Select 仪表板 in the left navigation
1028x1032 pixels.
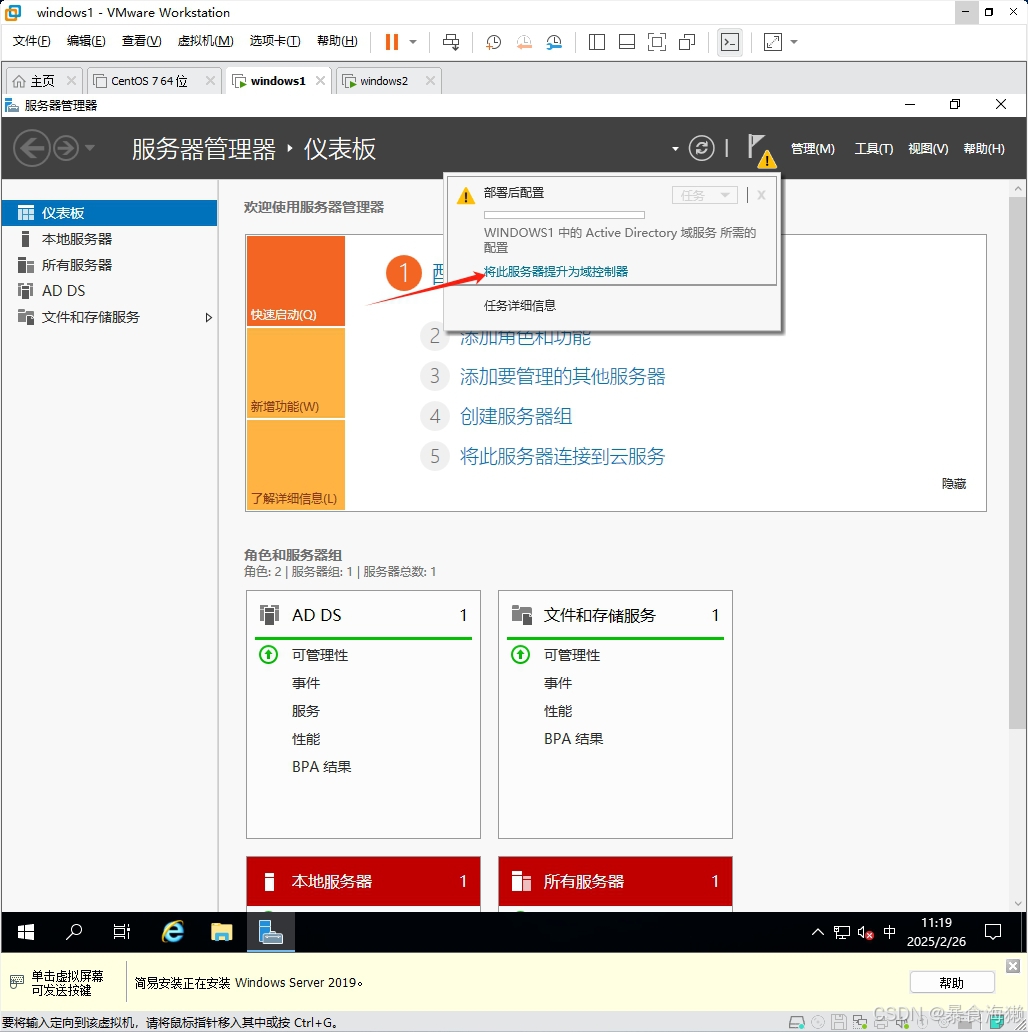109,213
